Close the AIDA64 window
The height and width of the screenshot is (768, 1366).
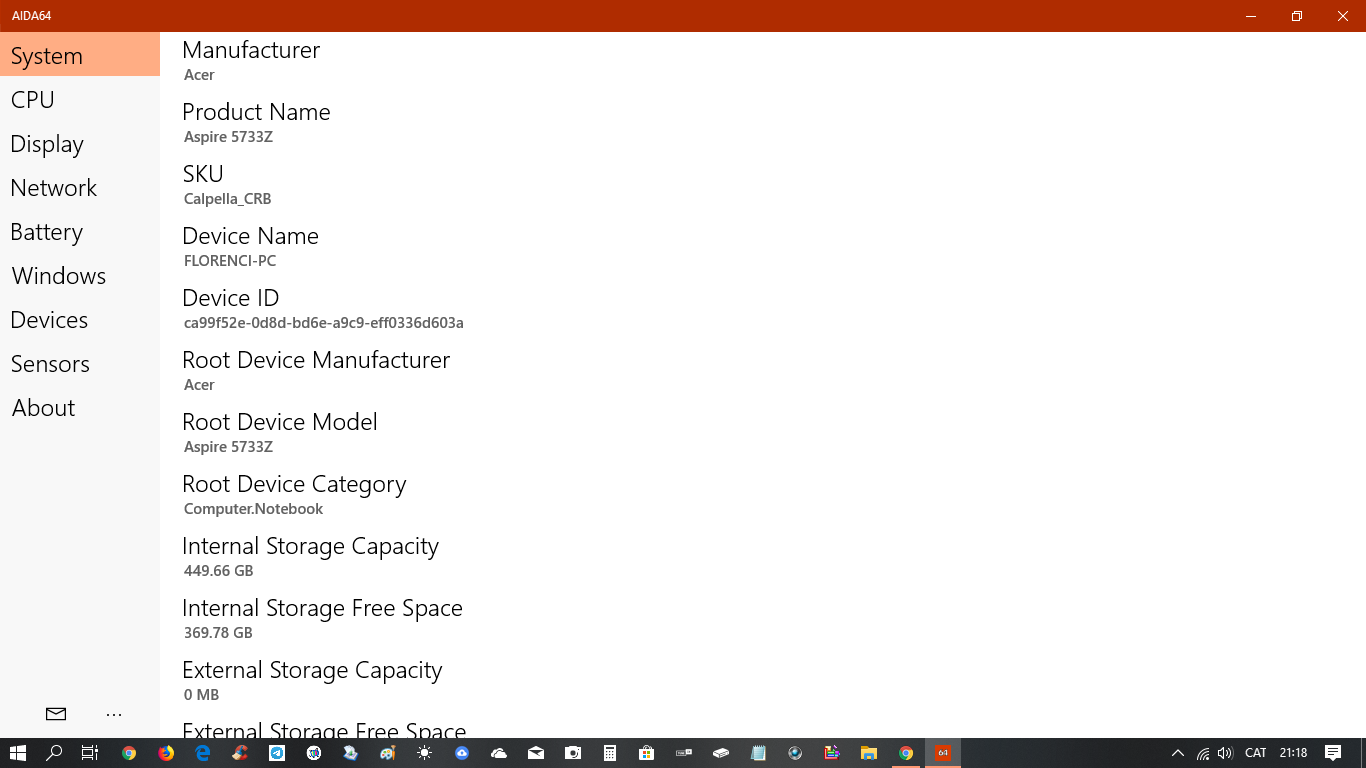[x=1343, y=16]
